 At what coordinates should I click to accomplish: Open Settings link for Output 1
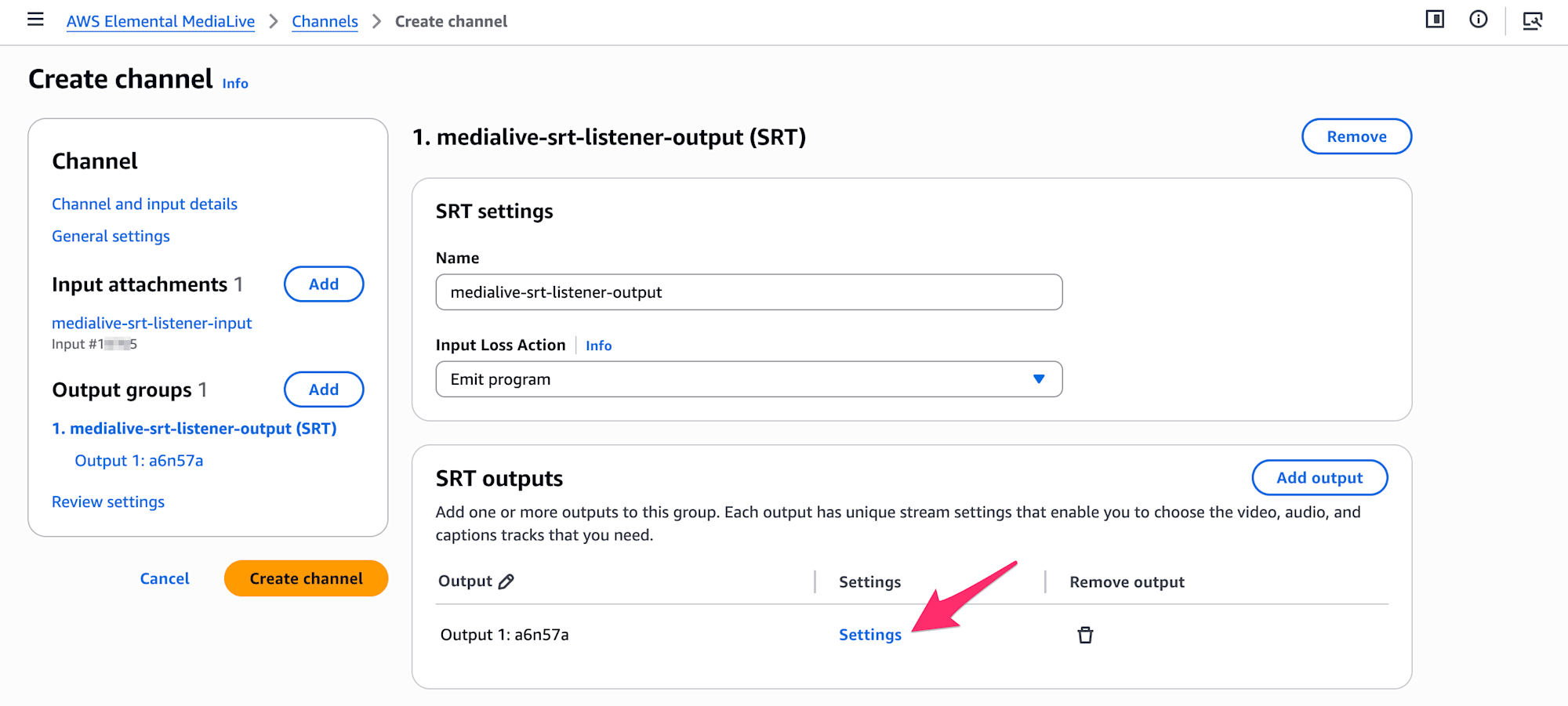870,635
